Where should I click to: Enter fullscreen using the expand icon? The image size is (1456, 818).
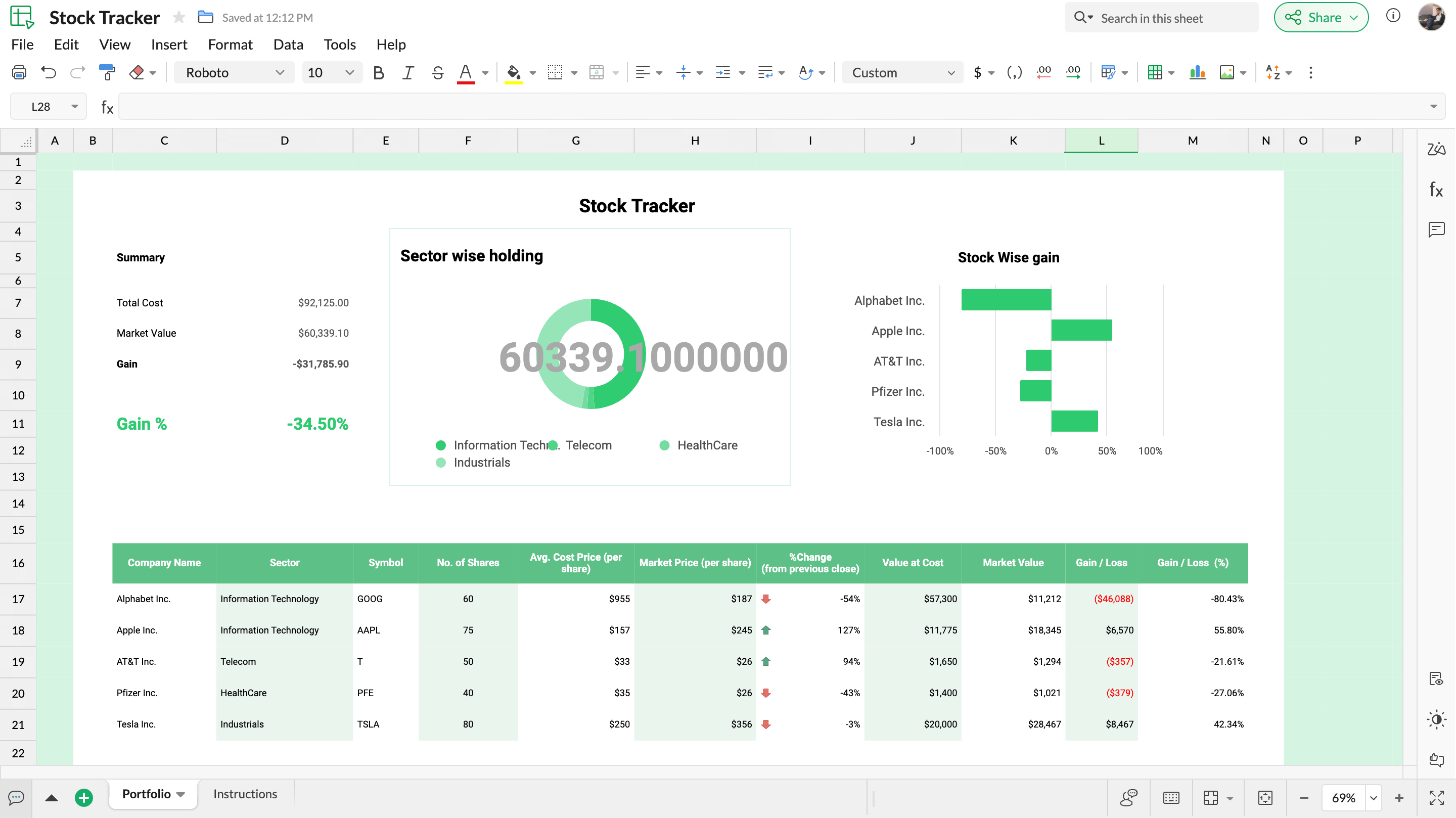[x=1436, y=798]
